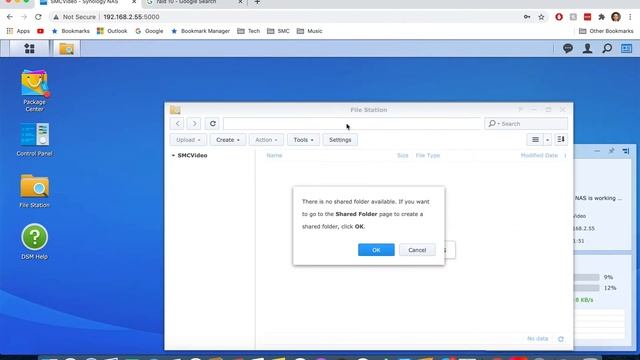This screenshot has width=640, height=360.
Task: Click the refresh icon beside No data
Action: pos(561,339)
